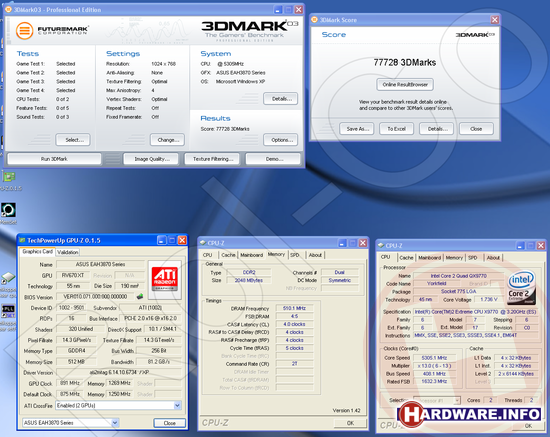Click the BIOS save chip icon in GPU-Z
This screenshot has height=437, width=550.
[140, 297]
